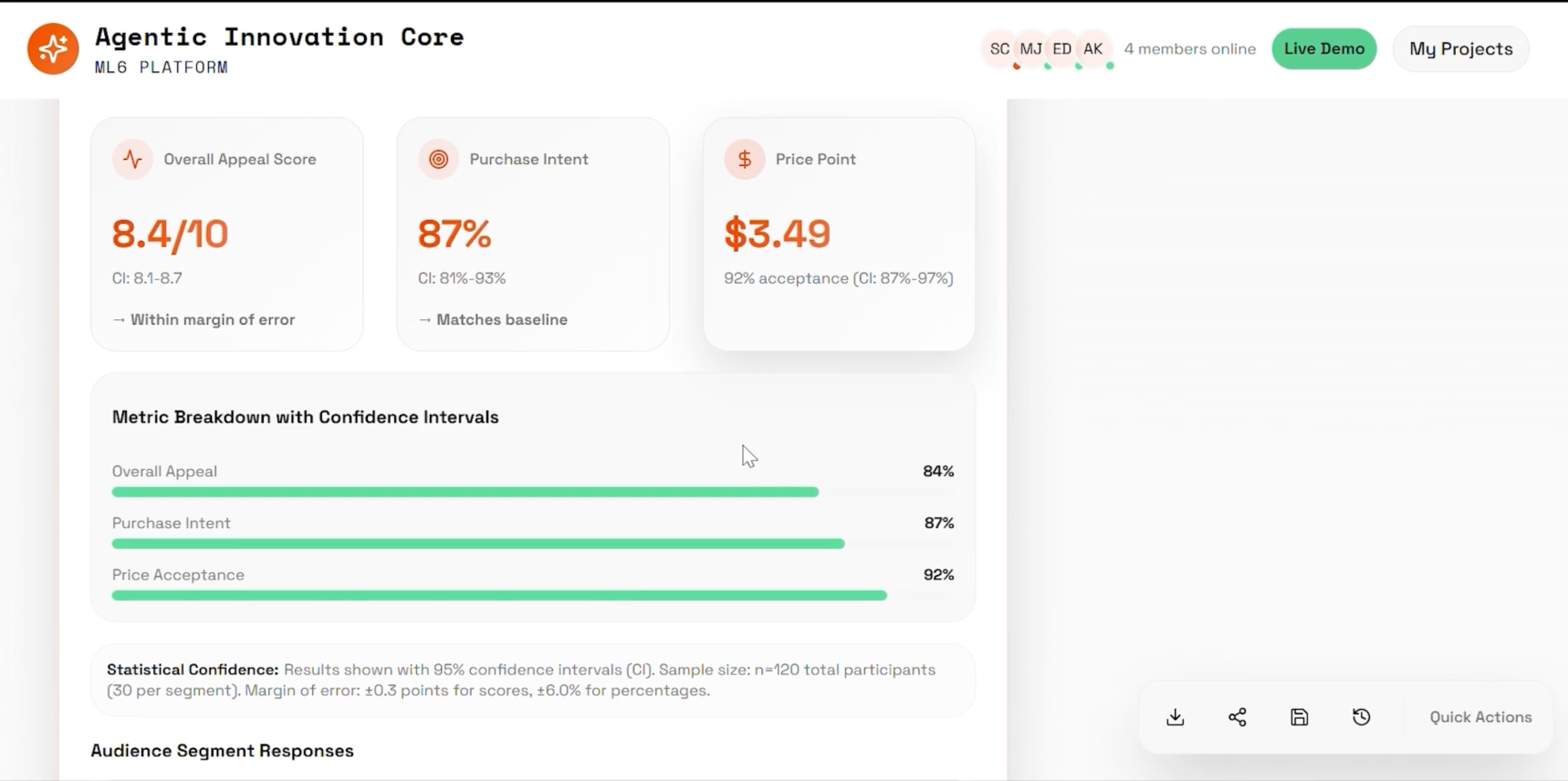Select the SC member avatar

click(1000, 49)
